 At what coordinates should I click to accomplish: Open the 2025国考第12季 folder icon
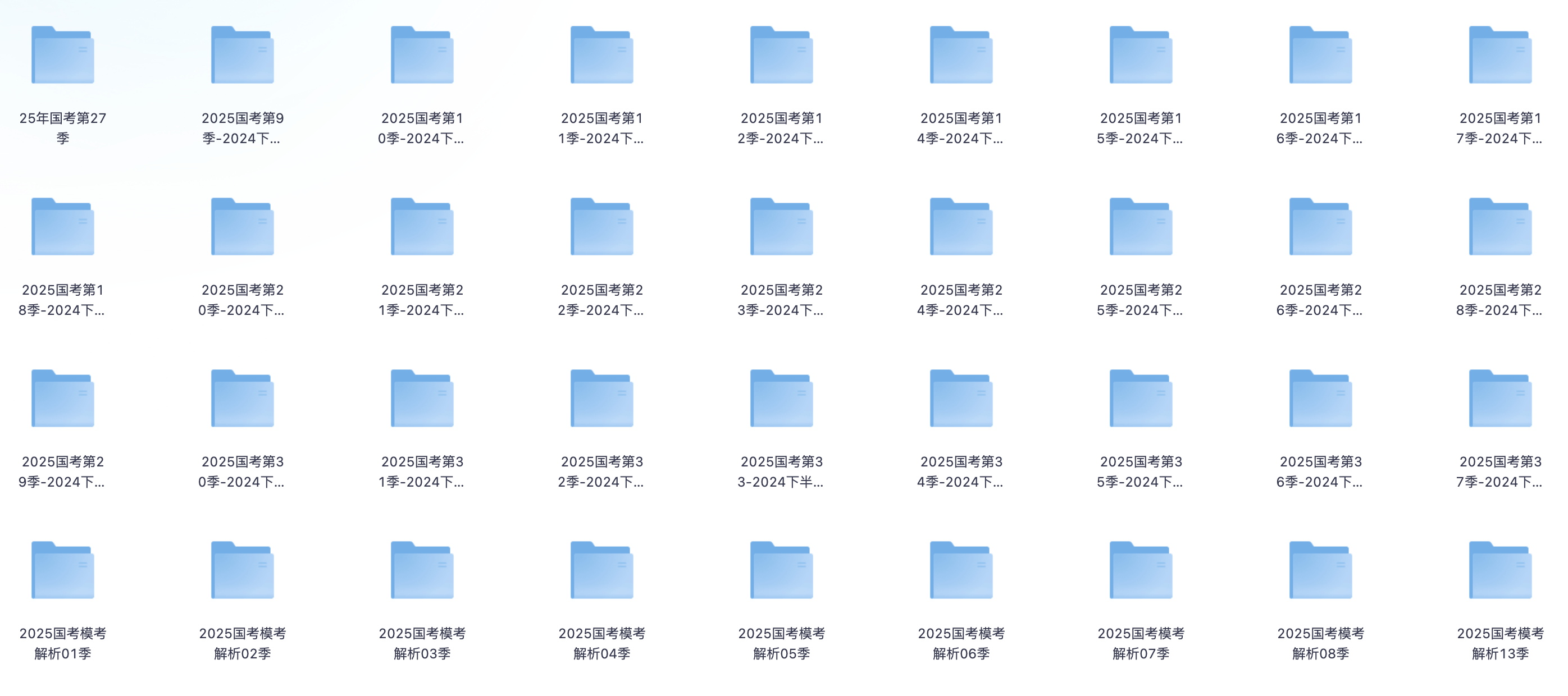pos(782,55)
